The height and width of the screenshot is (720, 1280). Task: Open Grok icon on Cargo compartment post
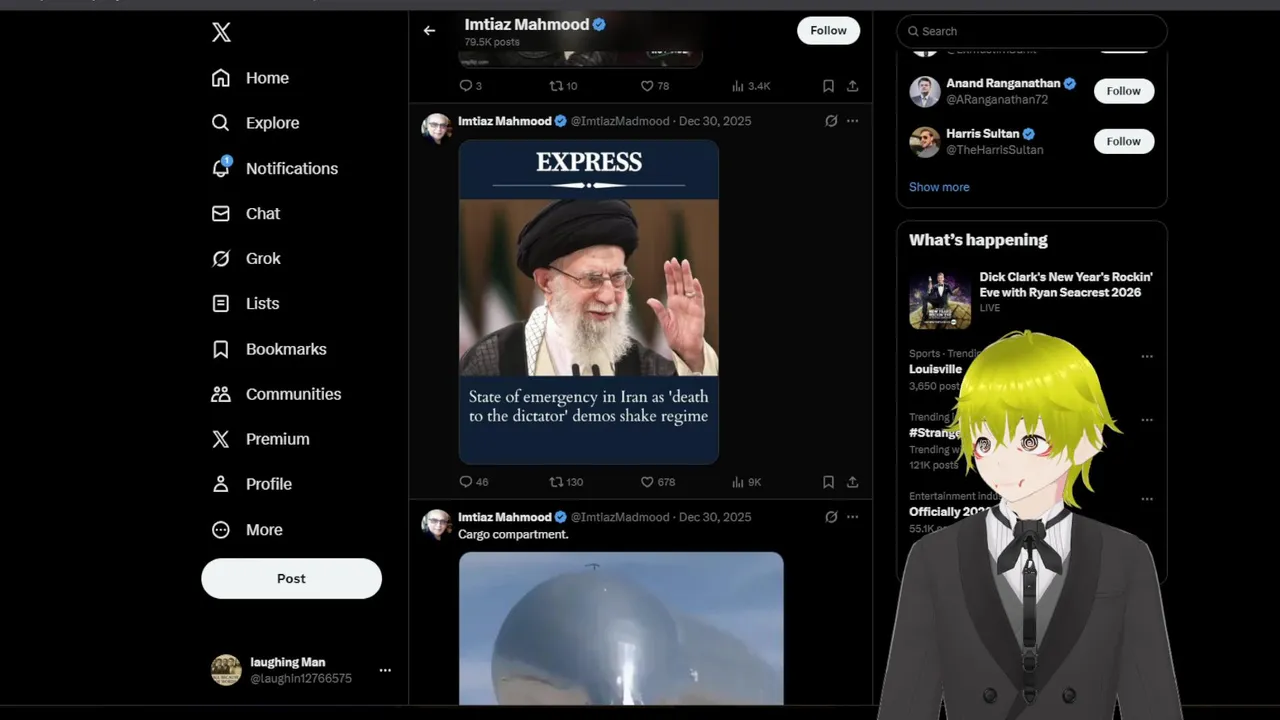831,517
